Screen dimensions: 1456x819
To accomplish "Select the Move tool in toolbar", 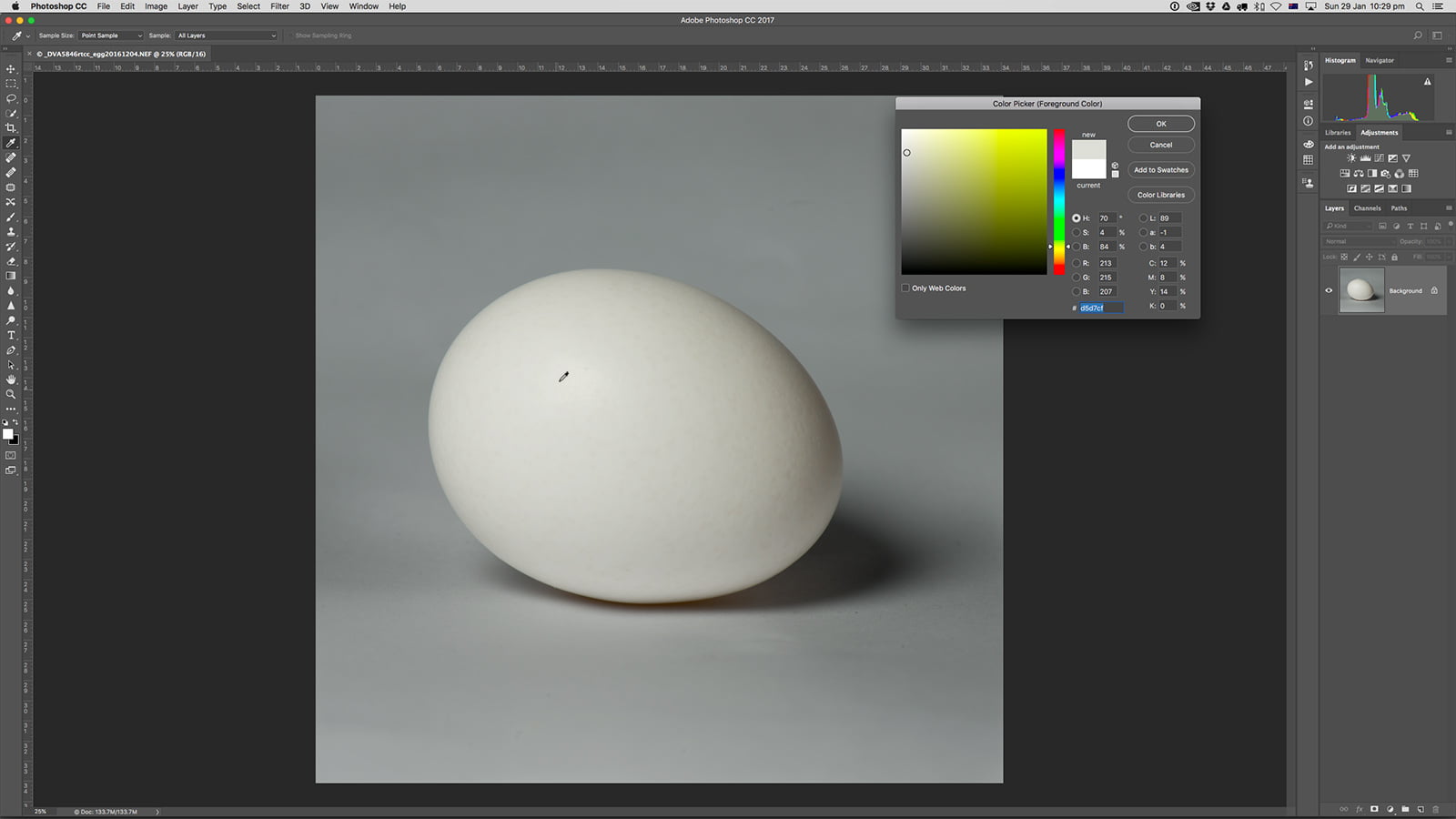I will (x=11, y=69).
